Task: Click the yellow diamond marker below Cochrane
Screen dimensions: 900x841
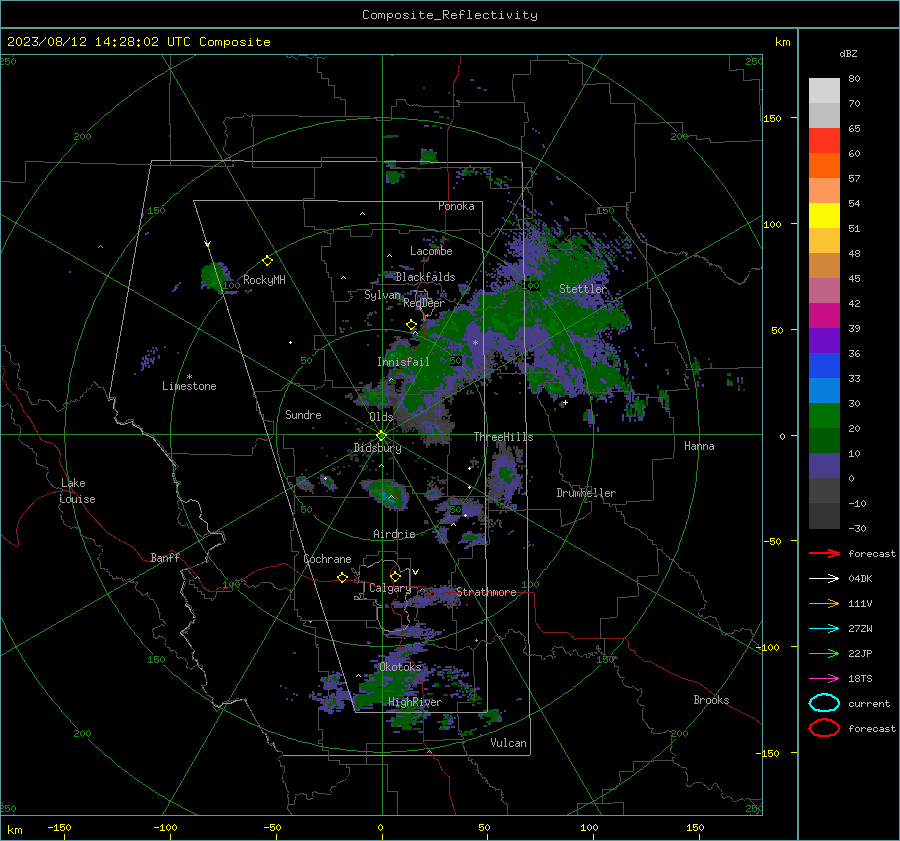Action: coord(342,577)
